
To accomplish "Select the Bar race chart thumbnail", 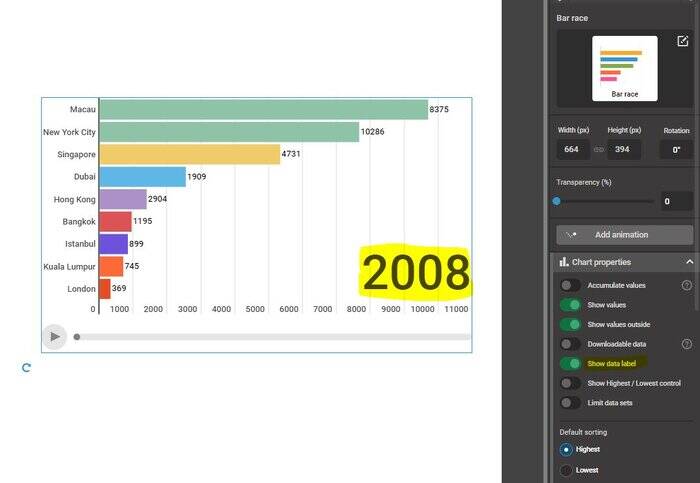I will point(624,68).
